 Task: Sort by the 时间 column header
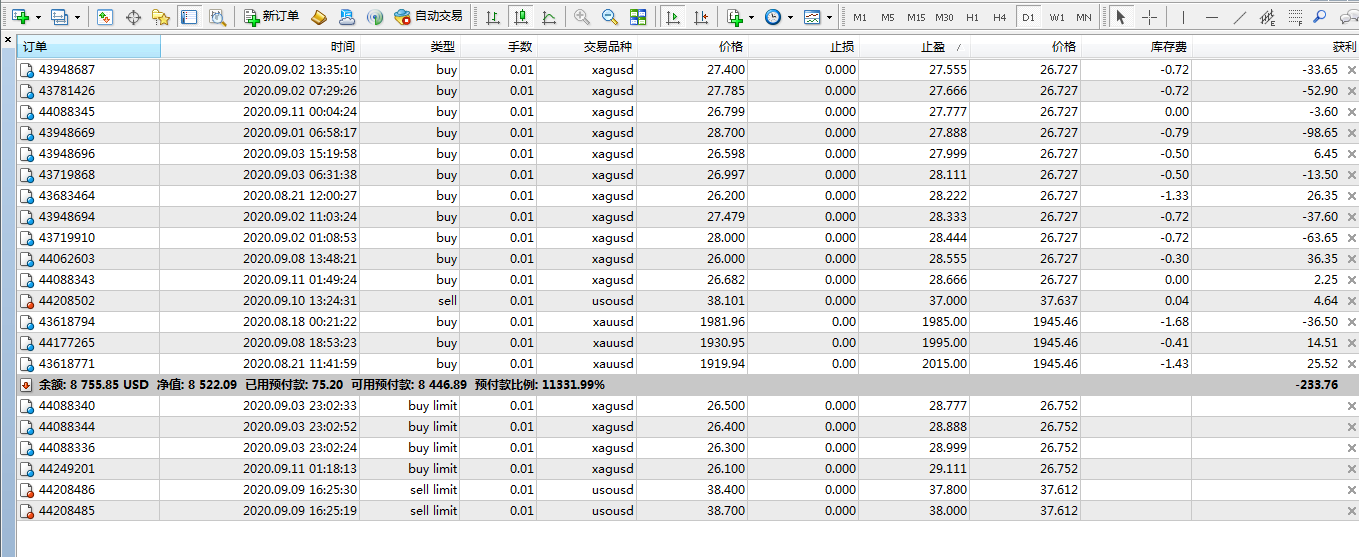point(260,47)
